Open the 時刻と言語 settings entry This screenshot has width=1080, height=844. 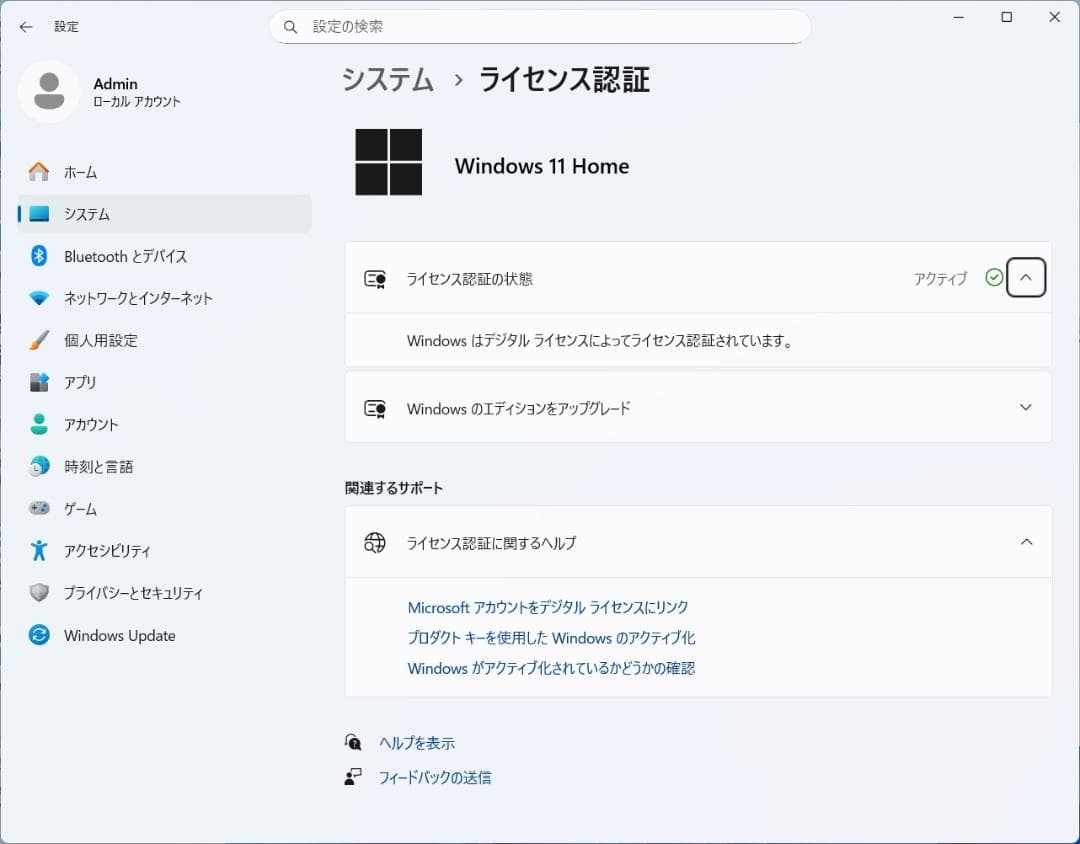[x=38, y=466]
